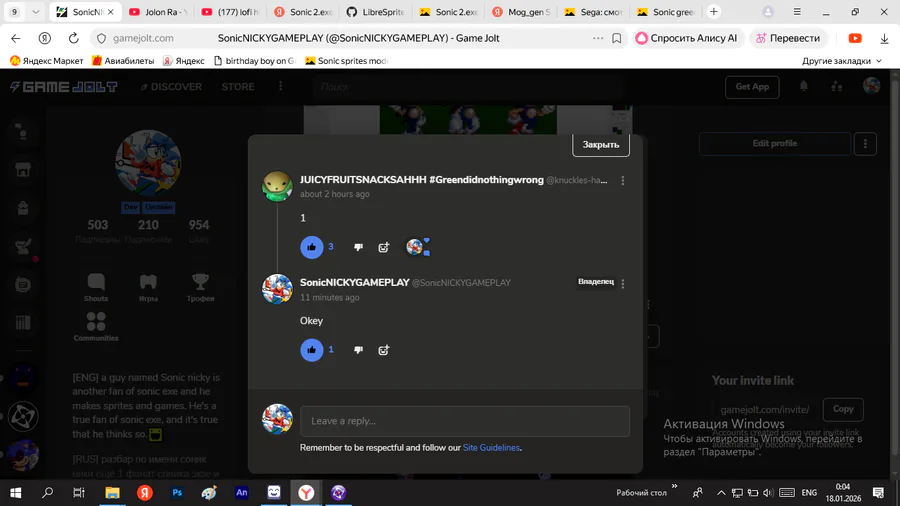The image size is (900, 506).
Task: Open account avatar menu in navbar
Action: (871, 86)
